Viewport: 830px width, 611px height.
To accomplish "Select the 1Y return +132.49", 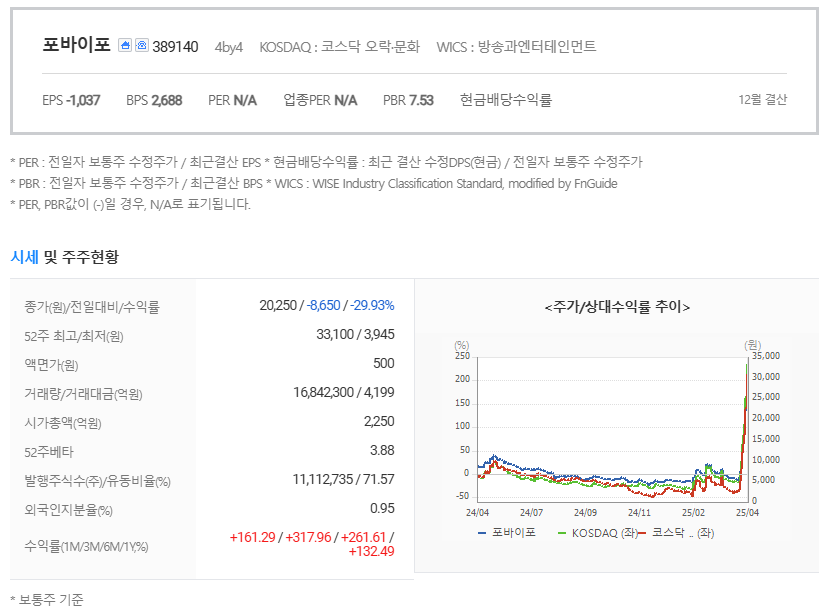I will point(372,552).
